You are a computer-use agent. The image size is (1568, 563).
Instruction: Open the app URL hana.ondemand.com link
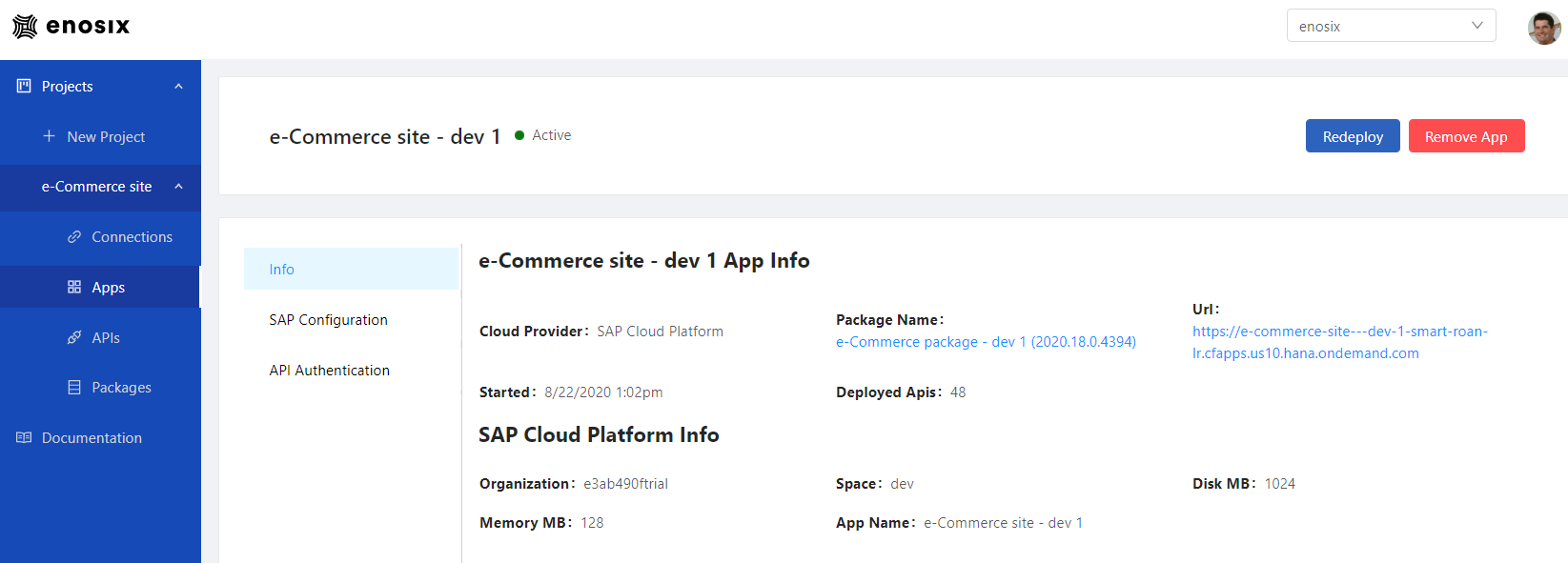click(x=1339, y=342)
